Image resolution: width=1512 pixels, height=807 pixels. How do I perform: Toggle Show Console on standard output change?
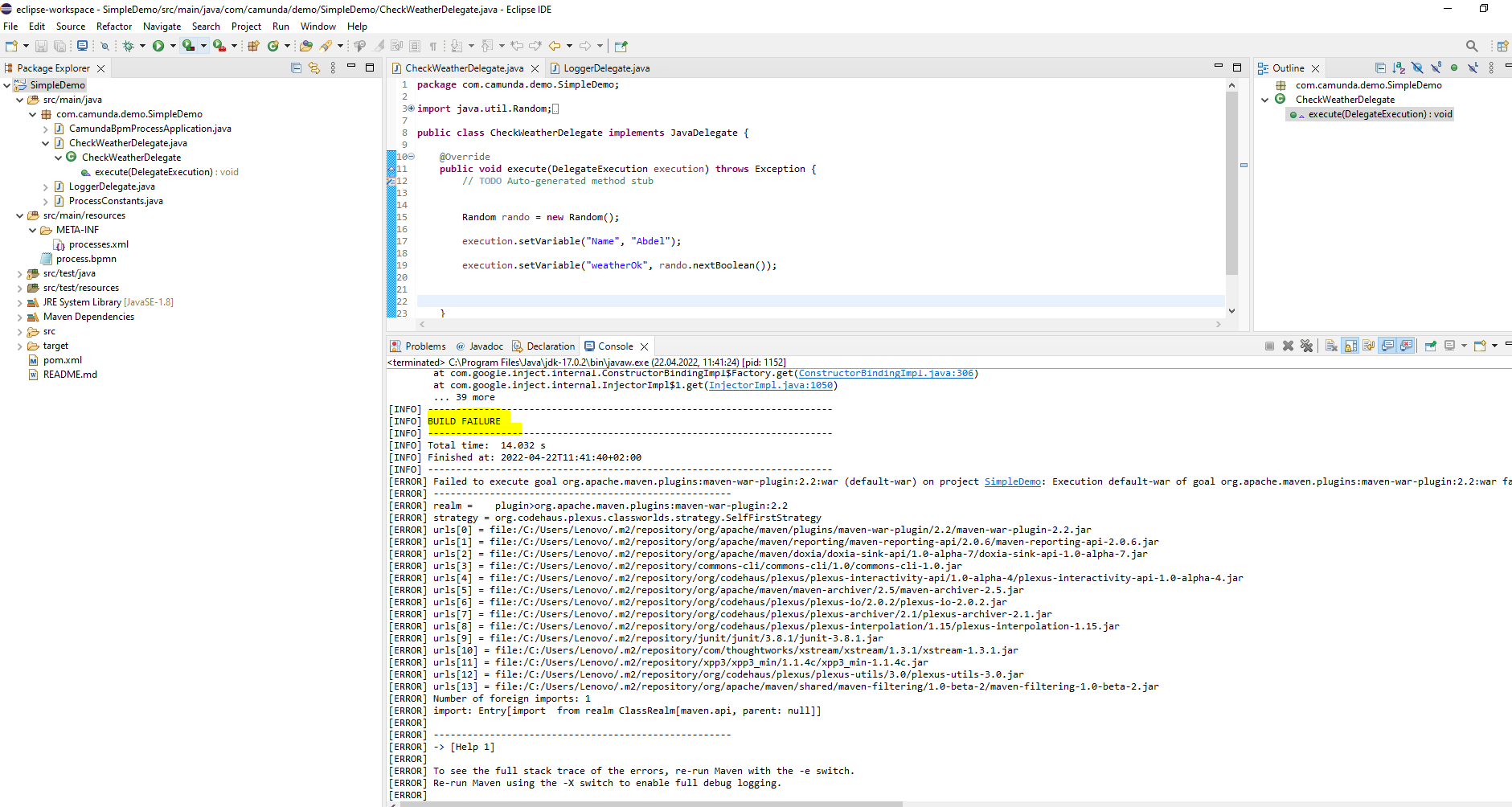(1387, 346)
